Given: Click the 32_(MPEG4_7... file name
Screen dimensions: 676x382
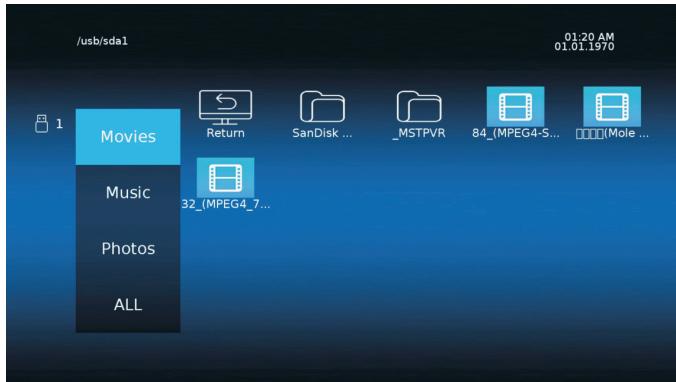Looking at the screenshot, I should click(x=225, y=204).
